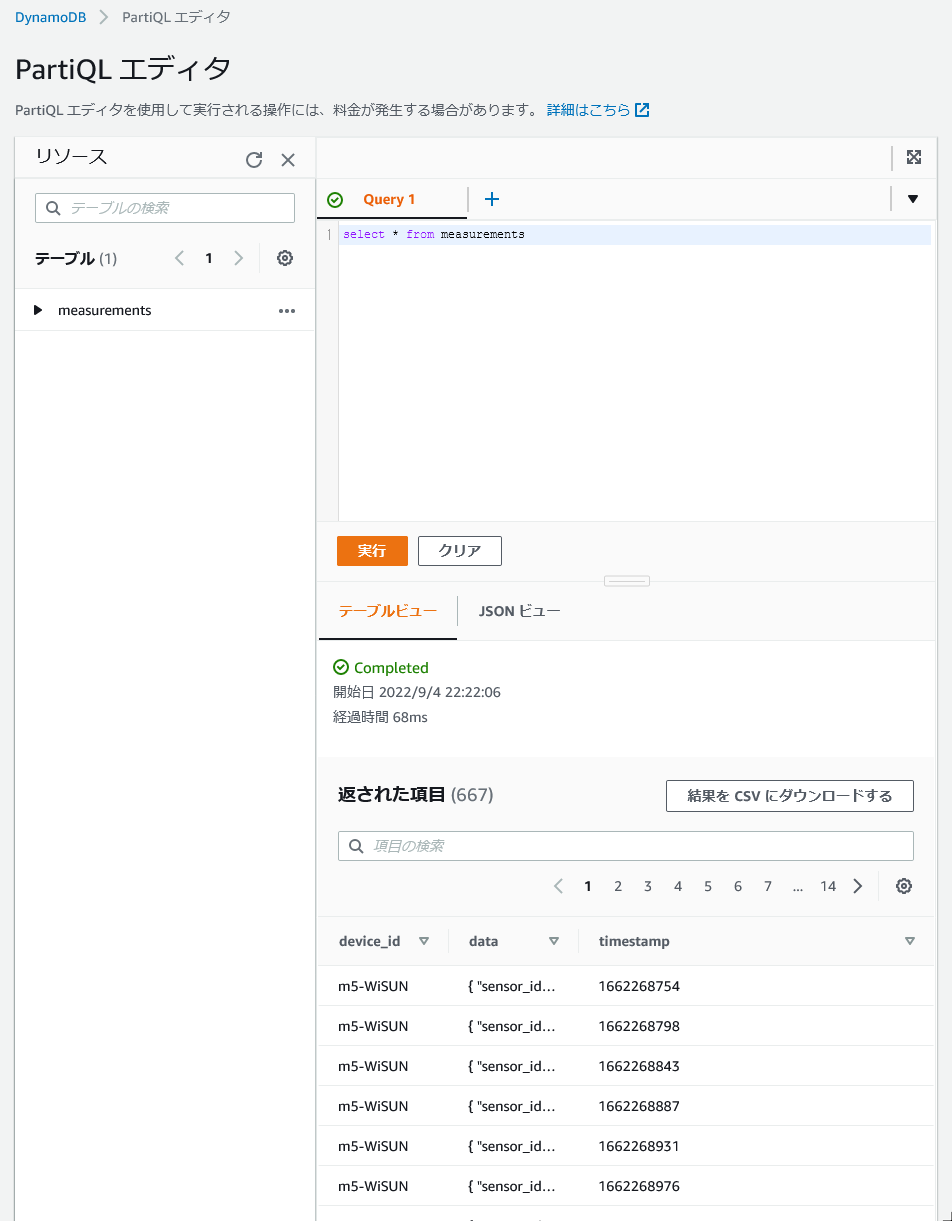Viewport: 952px width, 1221px height.
Task: Select timestamp cell 1662268843
Action: click(639, 1066)
